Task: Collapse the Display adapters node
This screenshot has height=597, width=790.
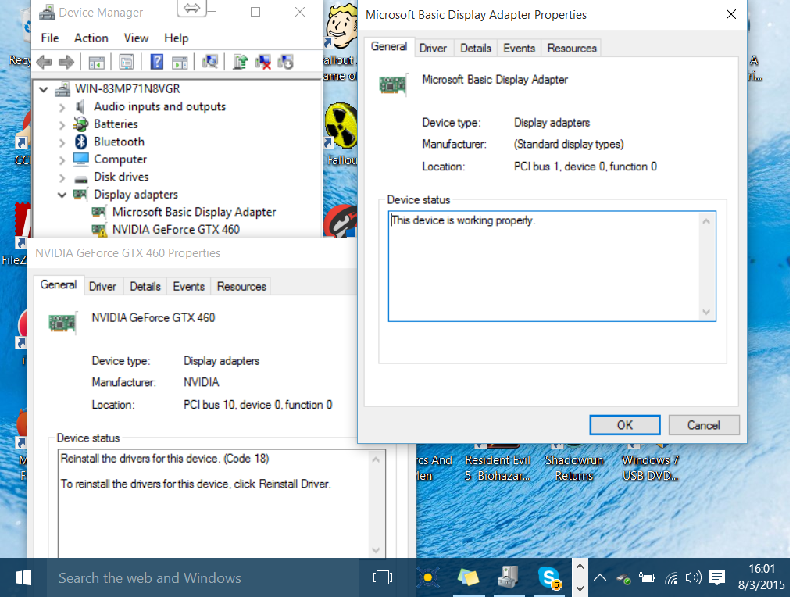Action: 61,195
